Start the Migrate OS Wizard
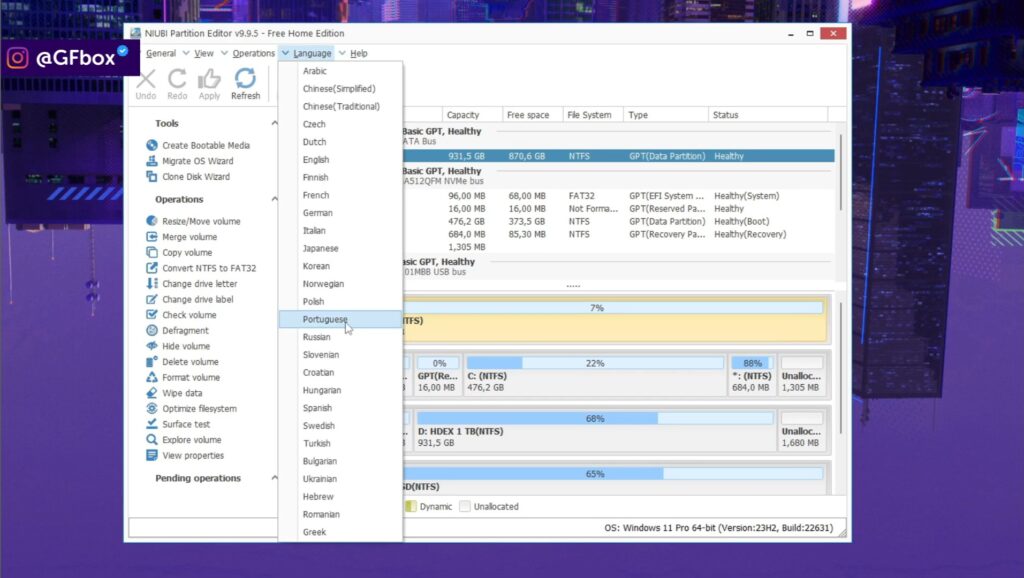Screen dimensions: 1024x578 (x=190, y=161)
